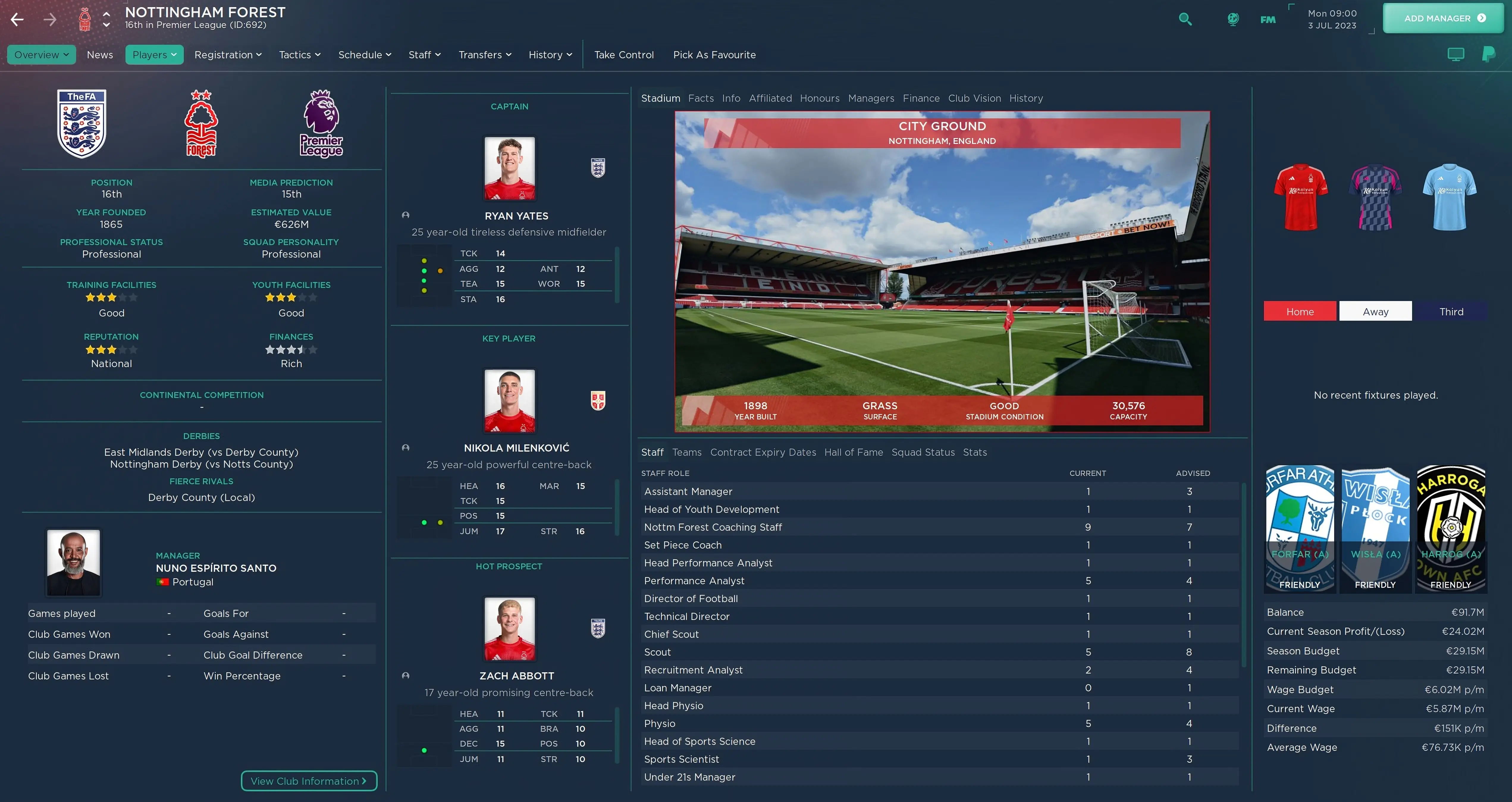Click Nuno Espírito Santo manager photo
This screenshot has width=1512, height=802.
pos(73,563)
